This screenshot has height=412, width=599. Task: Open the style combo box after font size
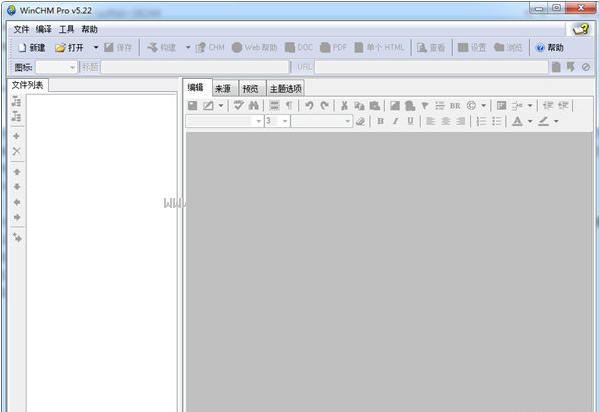pos(322,121)
